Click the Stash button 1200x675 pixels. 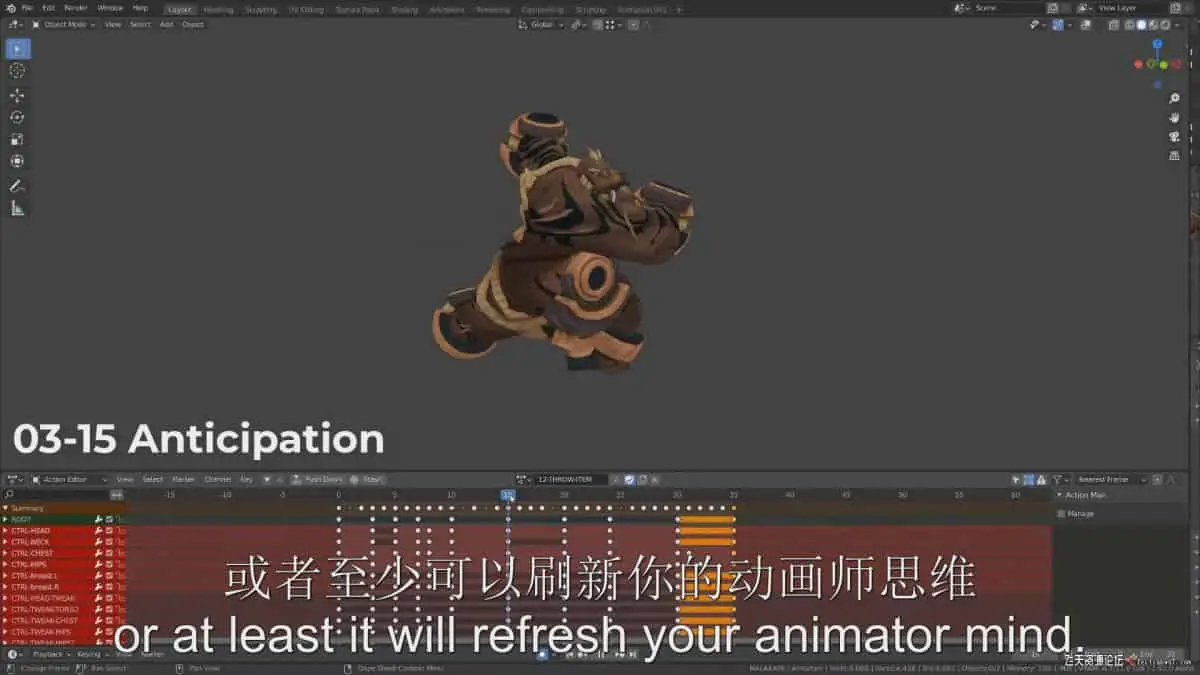tap(369, 479)
